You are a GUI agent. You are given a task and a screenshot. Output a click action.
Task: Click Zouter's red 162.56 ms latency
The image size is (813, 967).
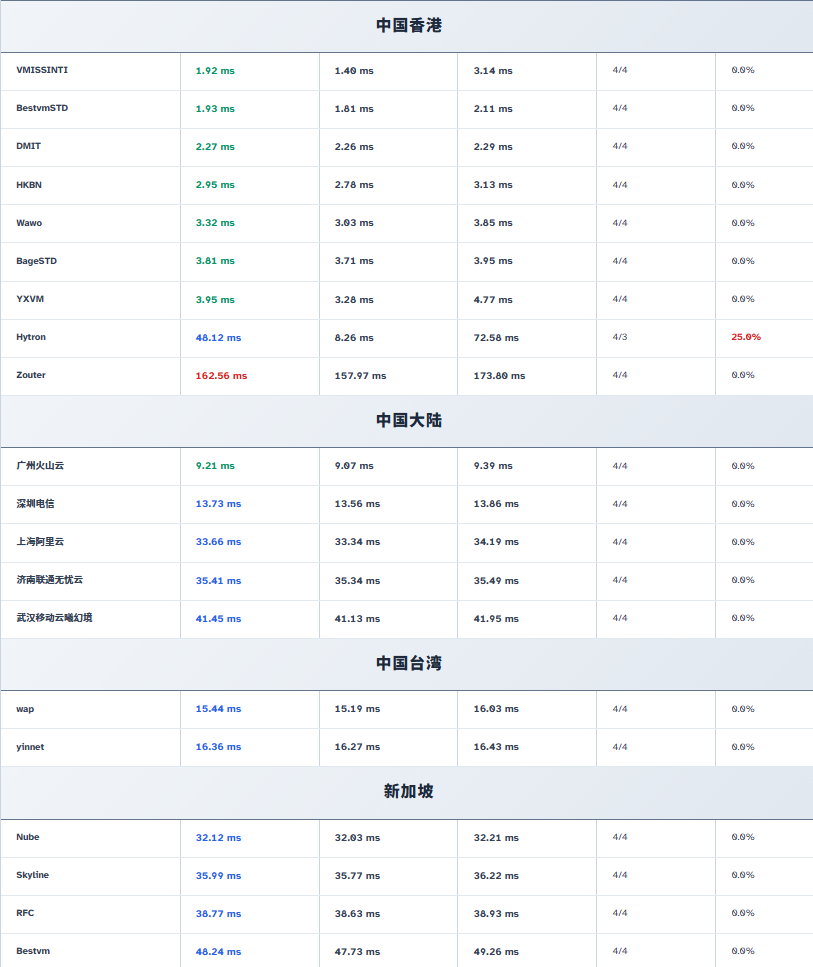[221, 376]
